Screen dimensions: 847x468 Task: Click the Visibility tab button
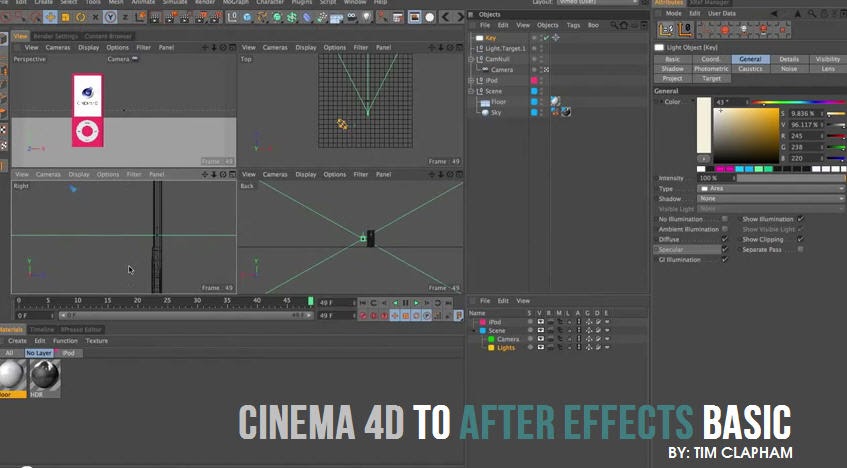tap(828, 59)
